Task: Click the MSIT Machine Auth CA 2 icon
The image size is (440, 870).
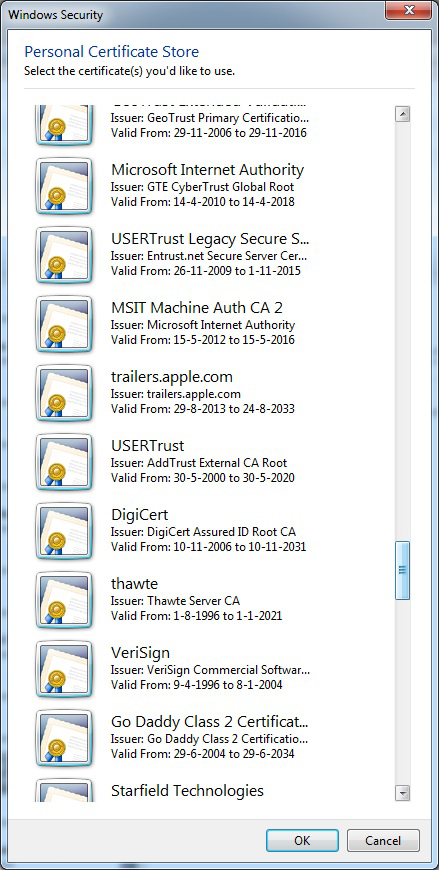Action: (64, 324)
